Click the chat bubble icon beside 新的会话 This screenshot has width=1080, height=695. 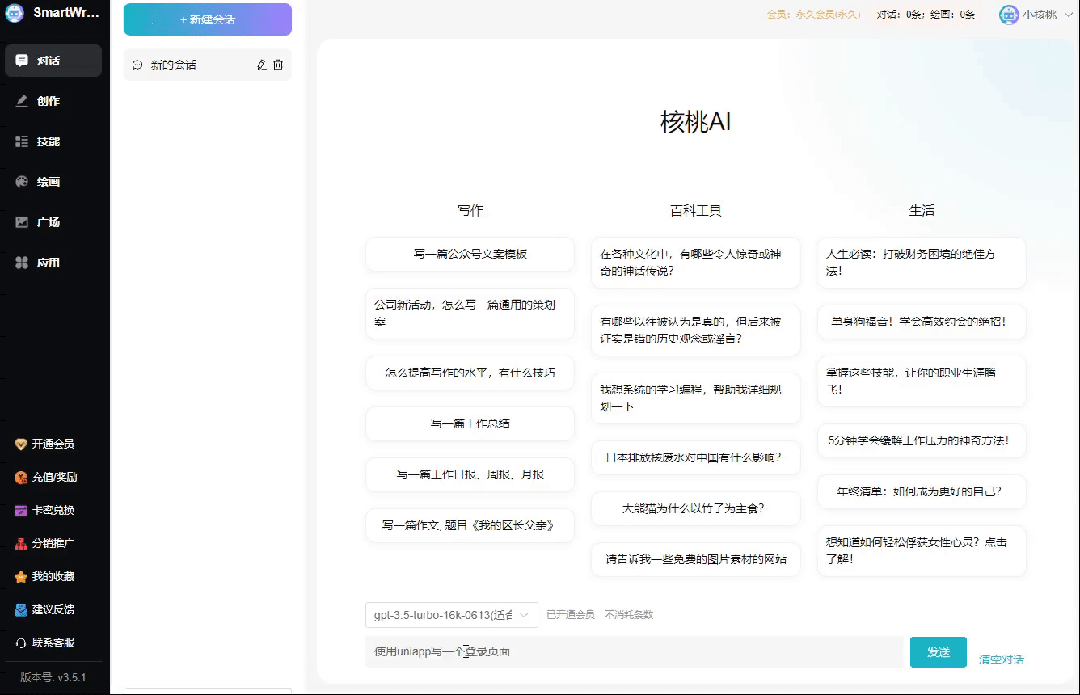pos(137,65)
